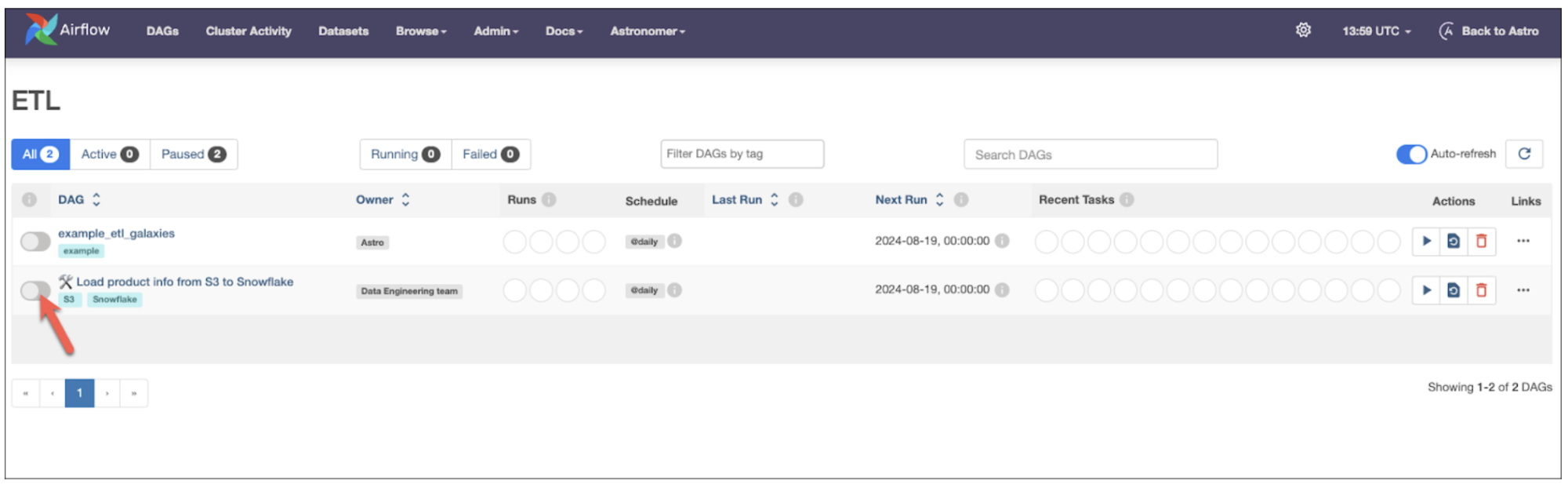Expand the Browse dropdown menu
The width and height of the screenshot is (1568, 488).
pos(421,31)
